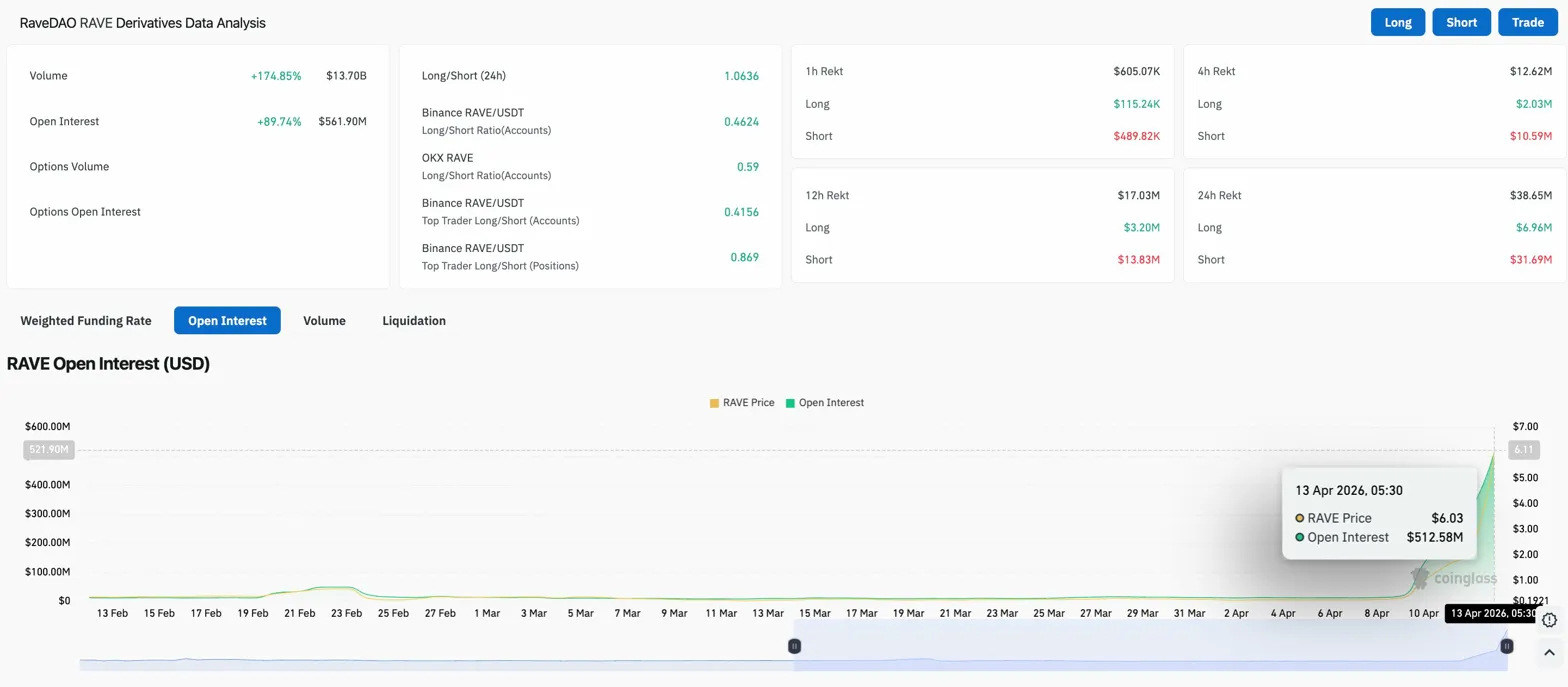Switch to the Weighted Funding Rate tab
Viewport: 1568px width, 687px height.
pyautogui.click(x=86, y=321)
